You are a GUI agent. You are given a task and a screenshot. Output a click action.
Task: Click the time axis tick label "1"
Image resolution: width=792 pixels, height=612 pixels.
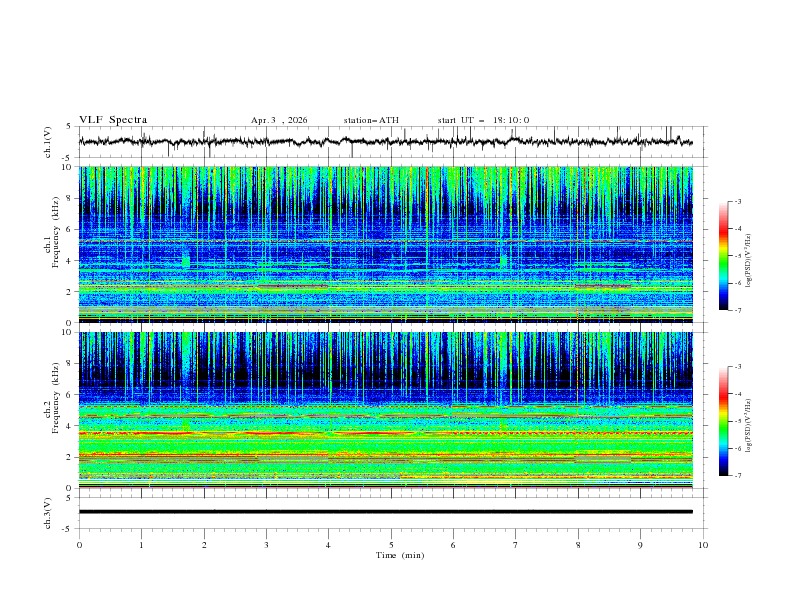tap(142, 545)
